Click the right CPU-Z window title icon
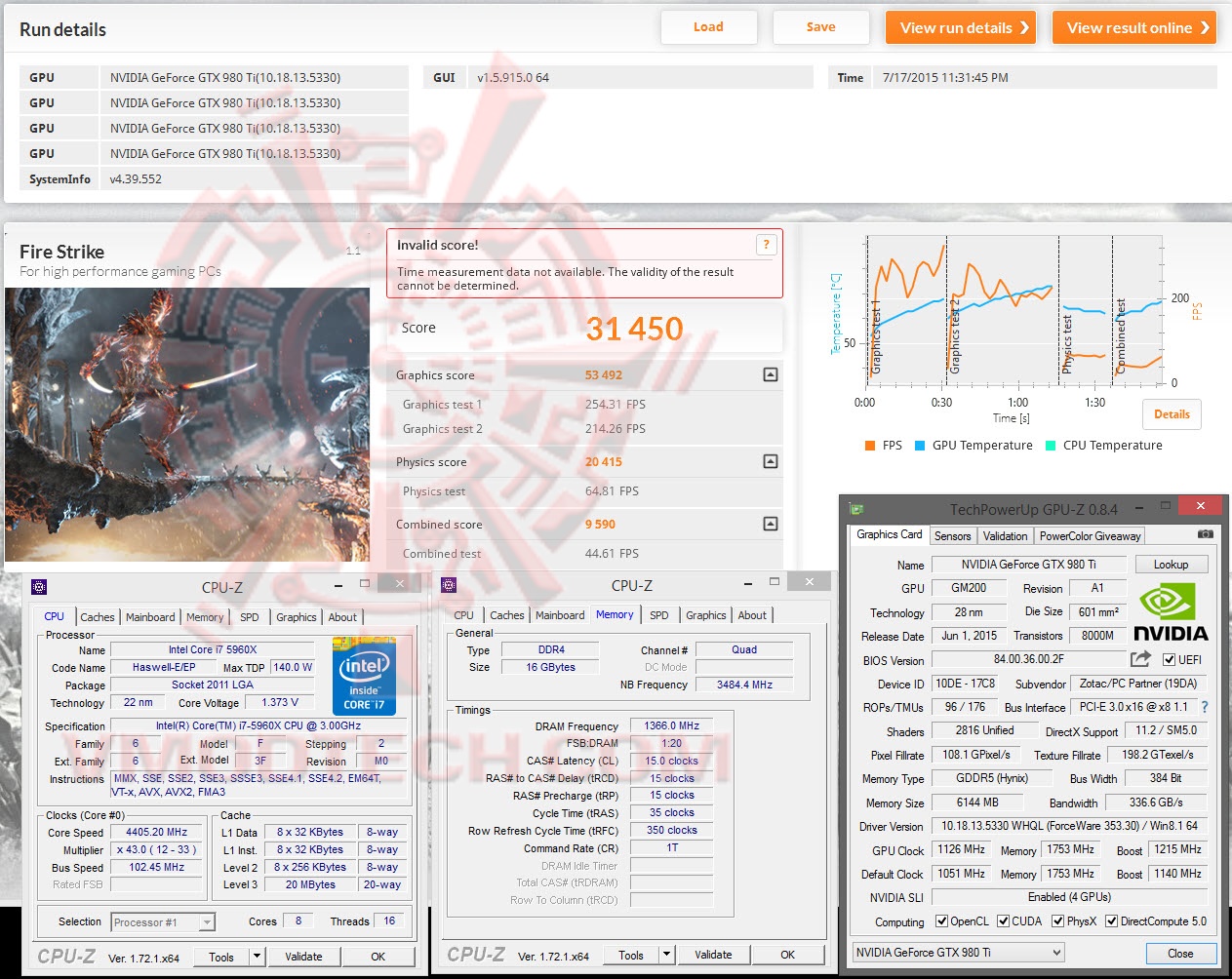 (x=449, y=585)
